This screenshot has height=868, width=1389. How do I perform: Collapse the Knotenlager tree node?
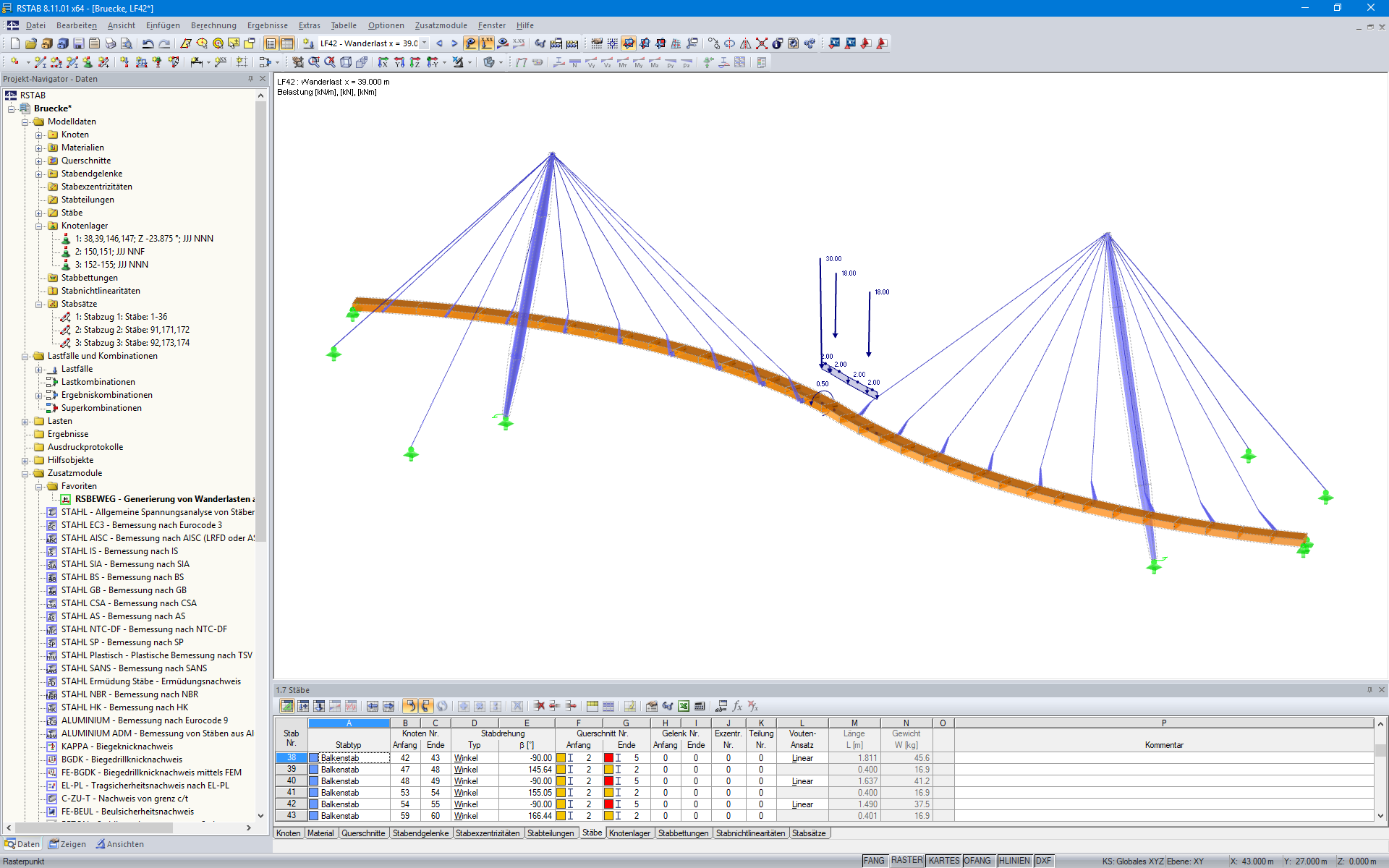pos(39,226)
